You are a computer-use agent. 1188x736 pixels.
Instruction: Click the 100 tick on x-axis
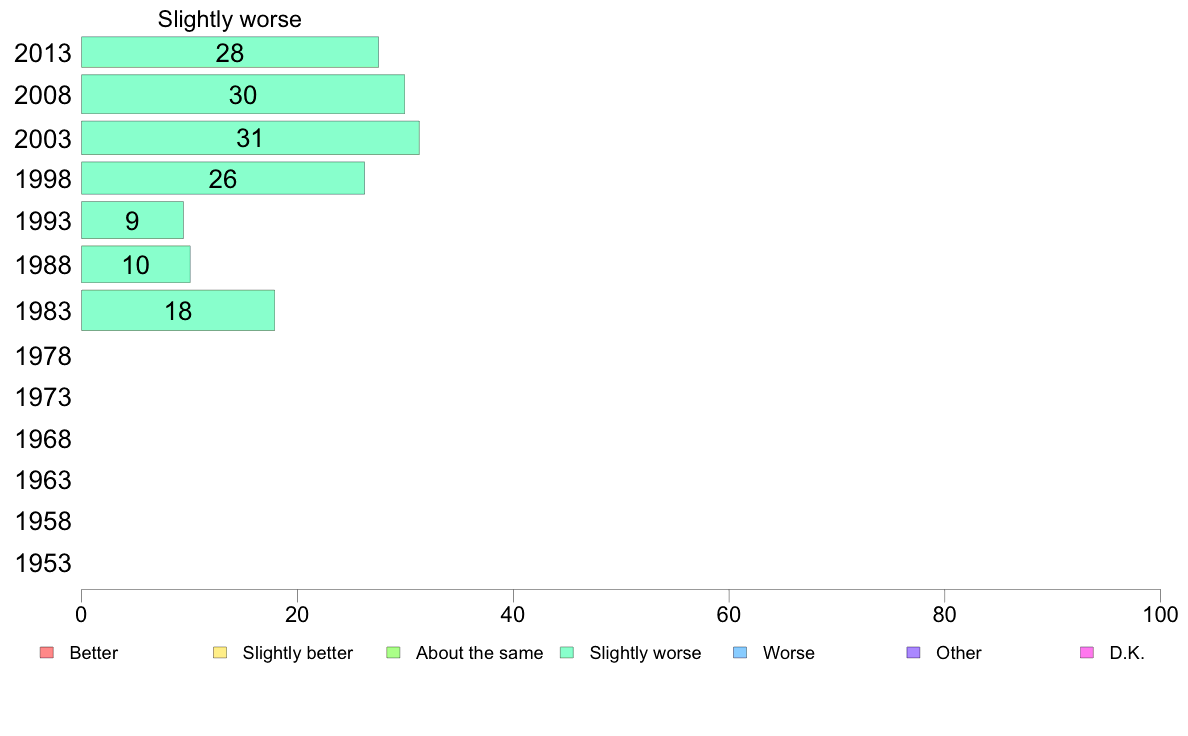1160,615
